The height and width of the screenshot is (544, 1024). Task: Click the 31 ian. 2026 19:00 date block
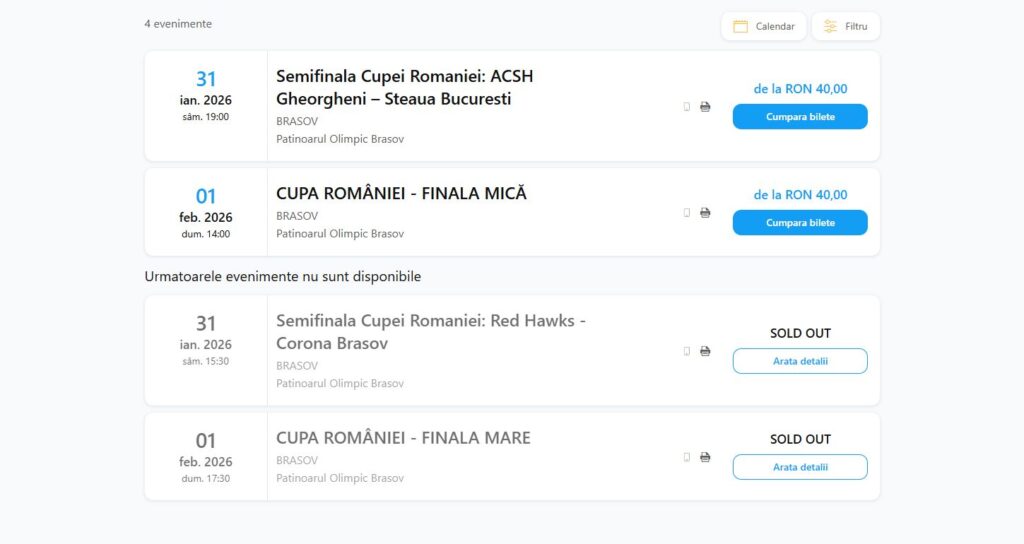[x=206, y=96]
